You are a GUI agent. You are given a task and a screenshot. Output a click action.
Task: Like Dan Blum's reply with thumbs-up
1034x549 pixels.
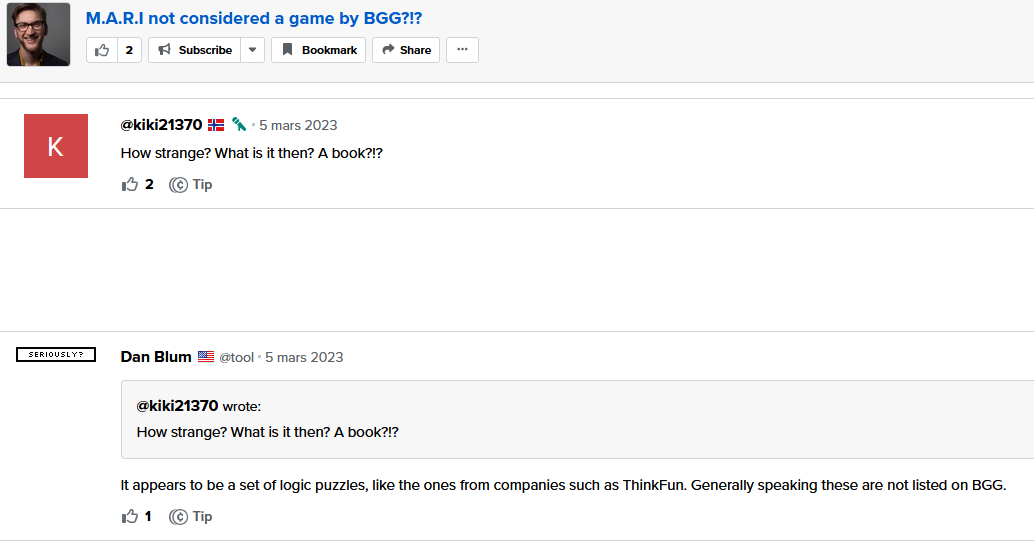click(x=130, y=516)
